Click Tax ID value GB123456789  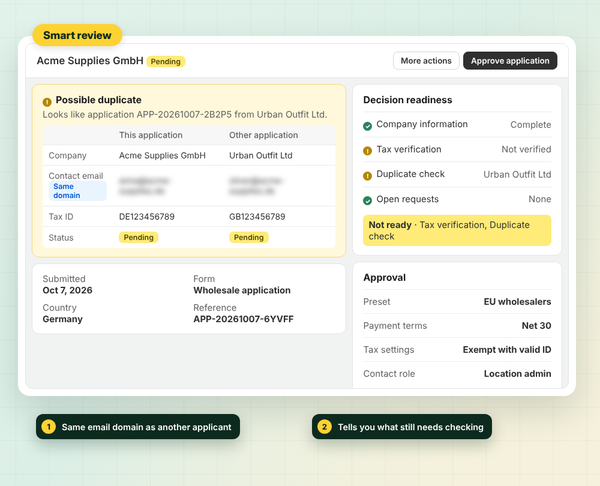pyautogui.click(x=257, y=217)
